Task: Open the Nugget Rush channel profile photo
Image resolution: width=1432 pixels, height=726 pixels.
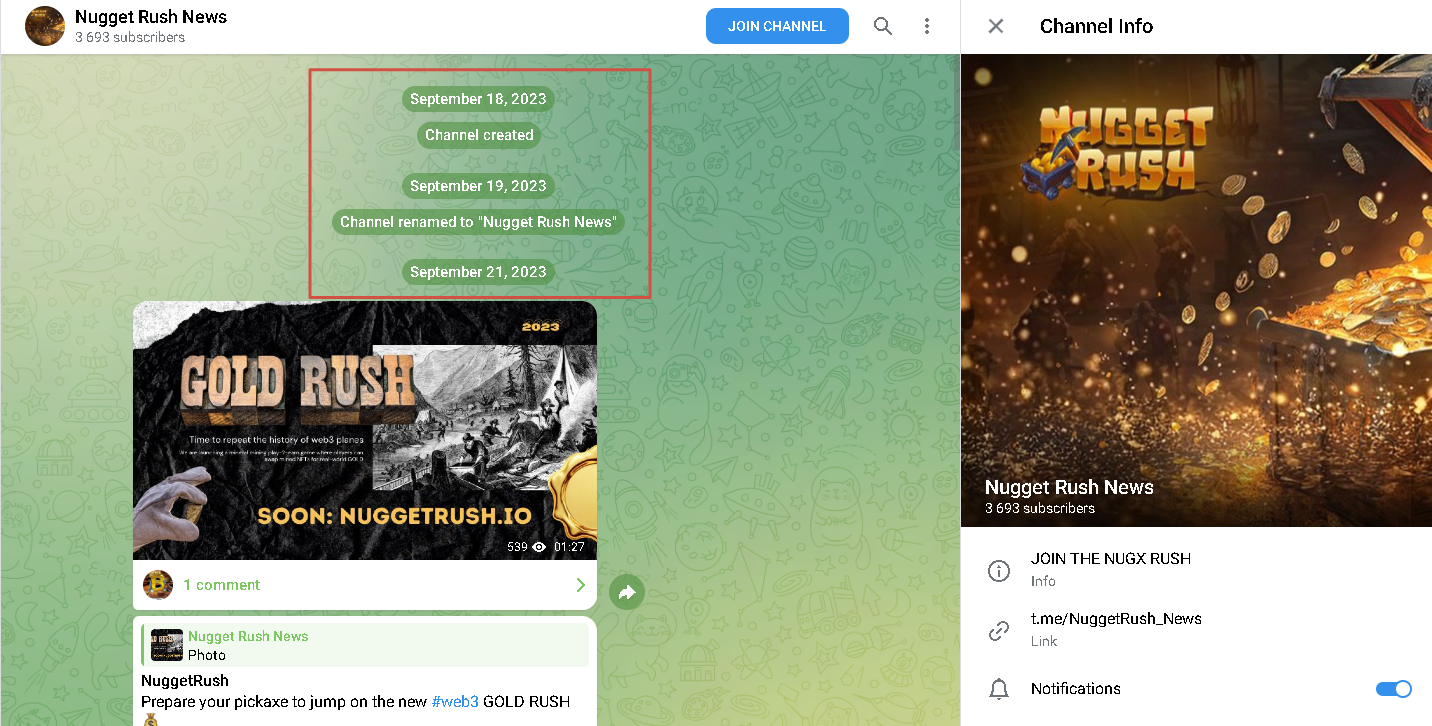Action: (1196, 290)
